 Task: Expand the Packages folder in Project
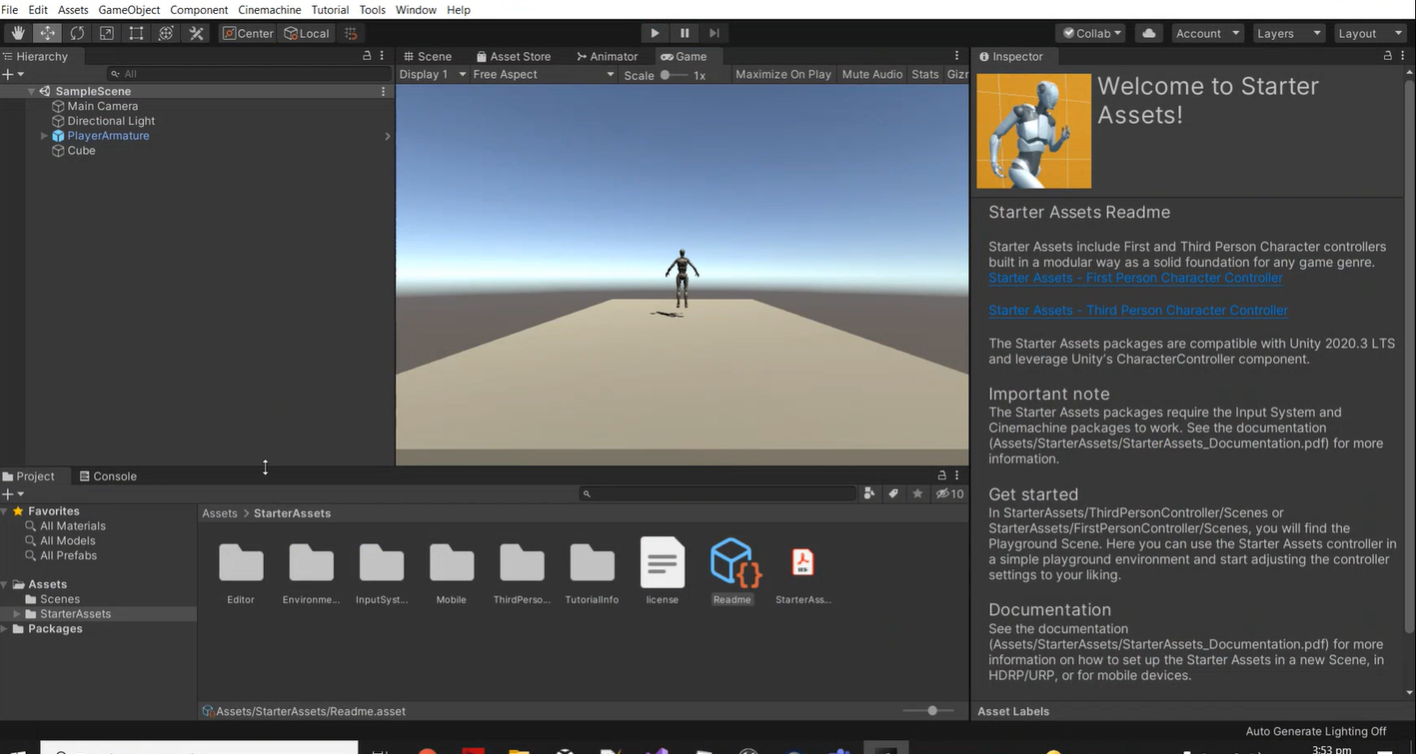5,629
